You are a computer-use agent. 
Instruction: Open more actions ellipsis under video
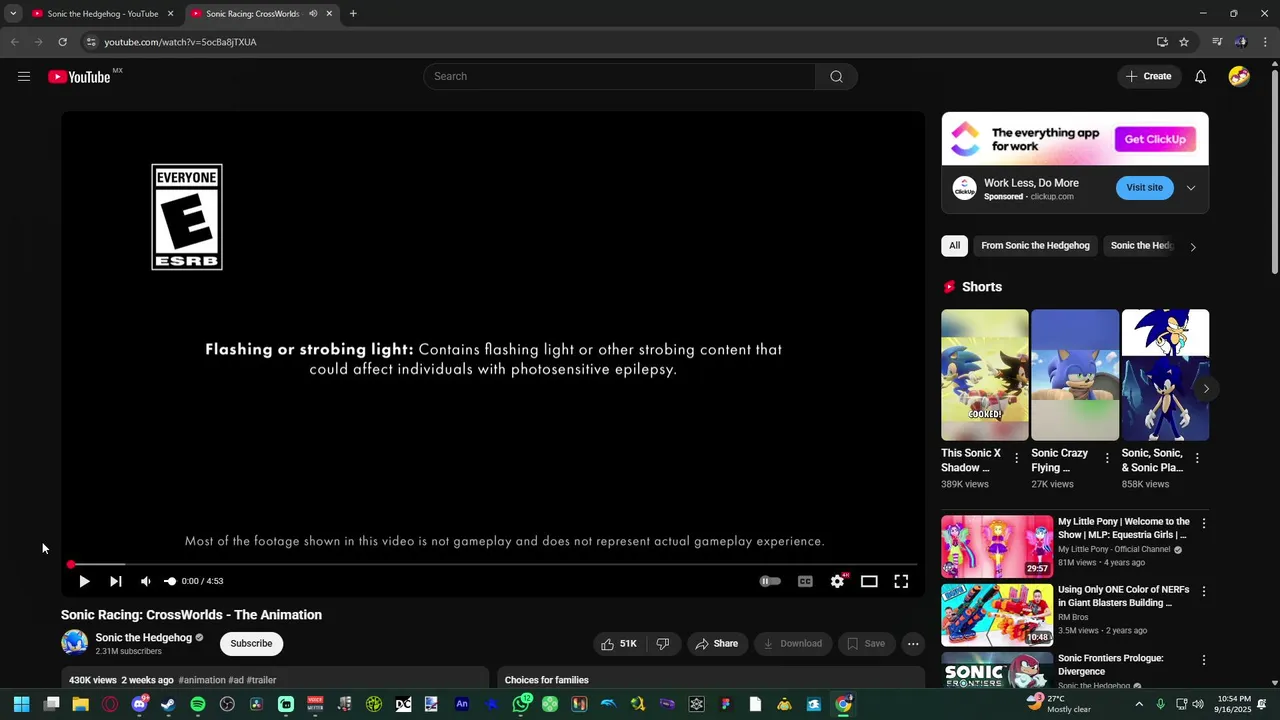point(913,644)
